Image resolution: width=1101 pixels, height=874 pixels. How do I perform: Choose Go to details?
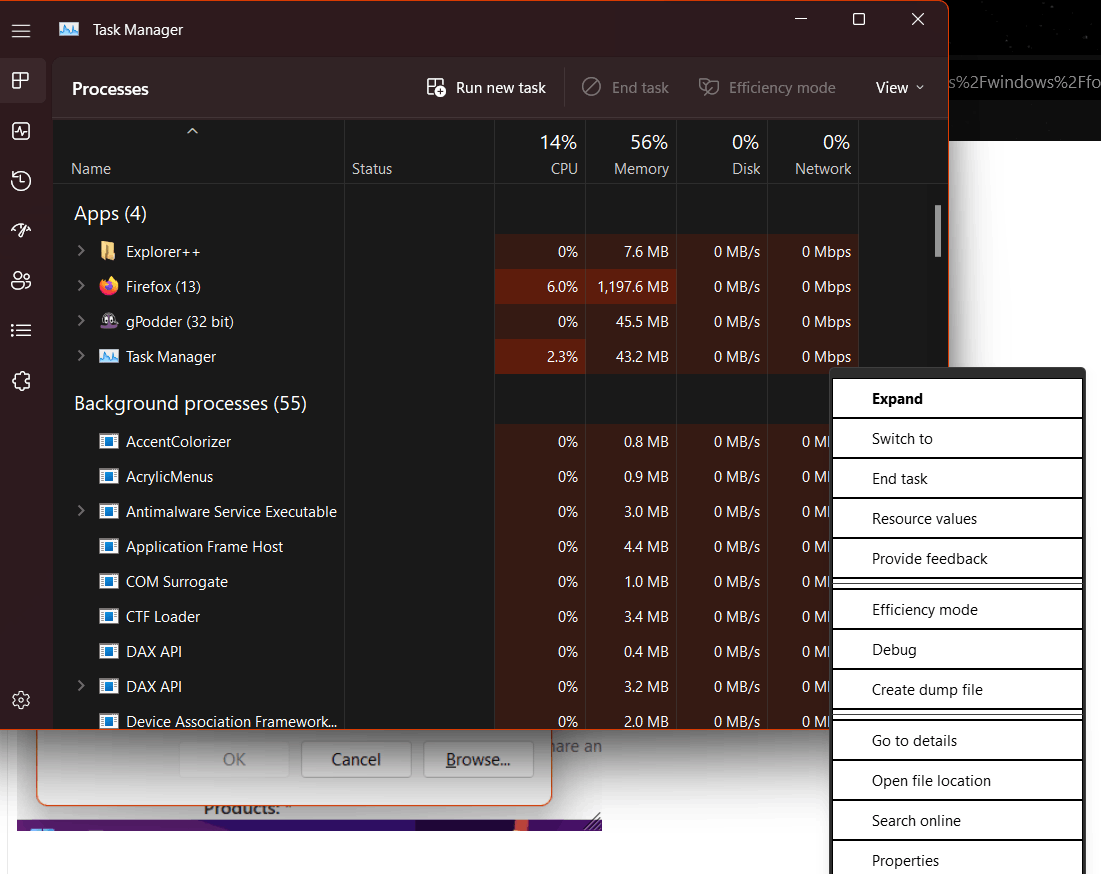(957, 741)
